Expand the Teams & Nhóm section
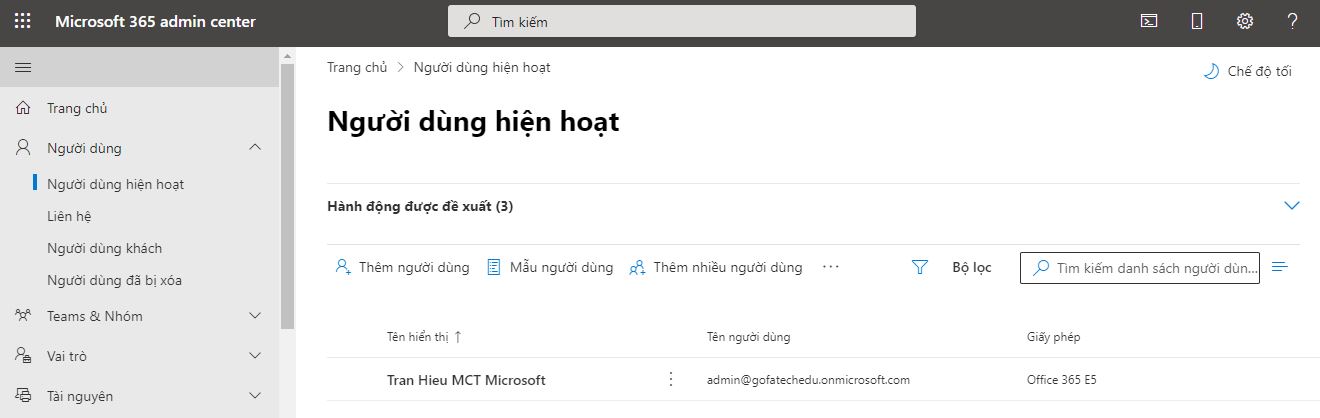 (x=255, y=316)
